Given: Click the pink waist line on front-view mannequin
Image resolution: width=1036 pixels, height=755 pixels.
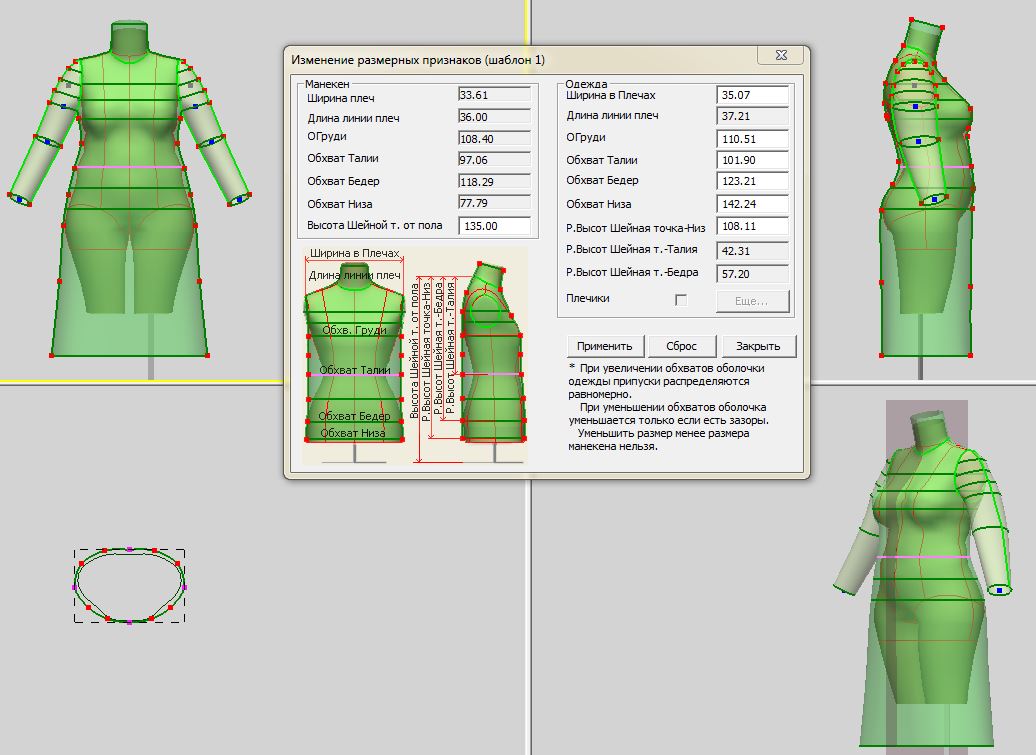Looking at the screenshot, I should (x=127, y=167).
